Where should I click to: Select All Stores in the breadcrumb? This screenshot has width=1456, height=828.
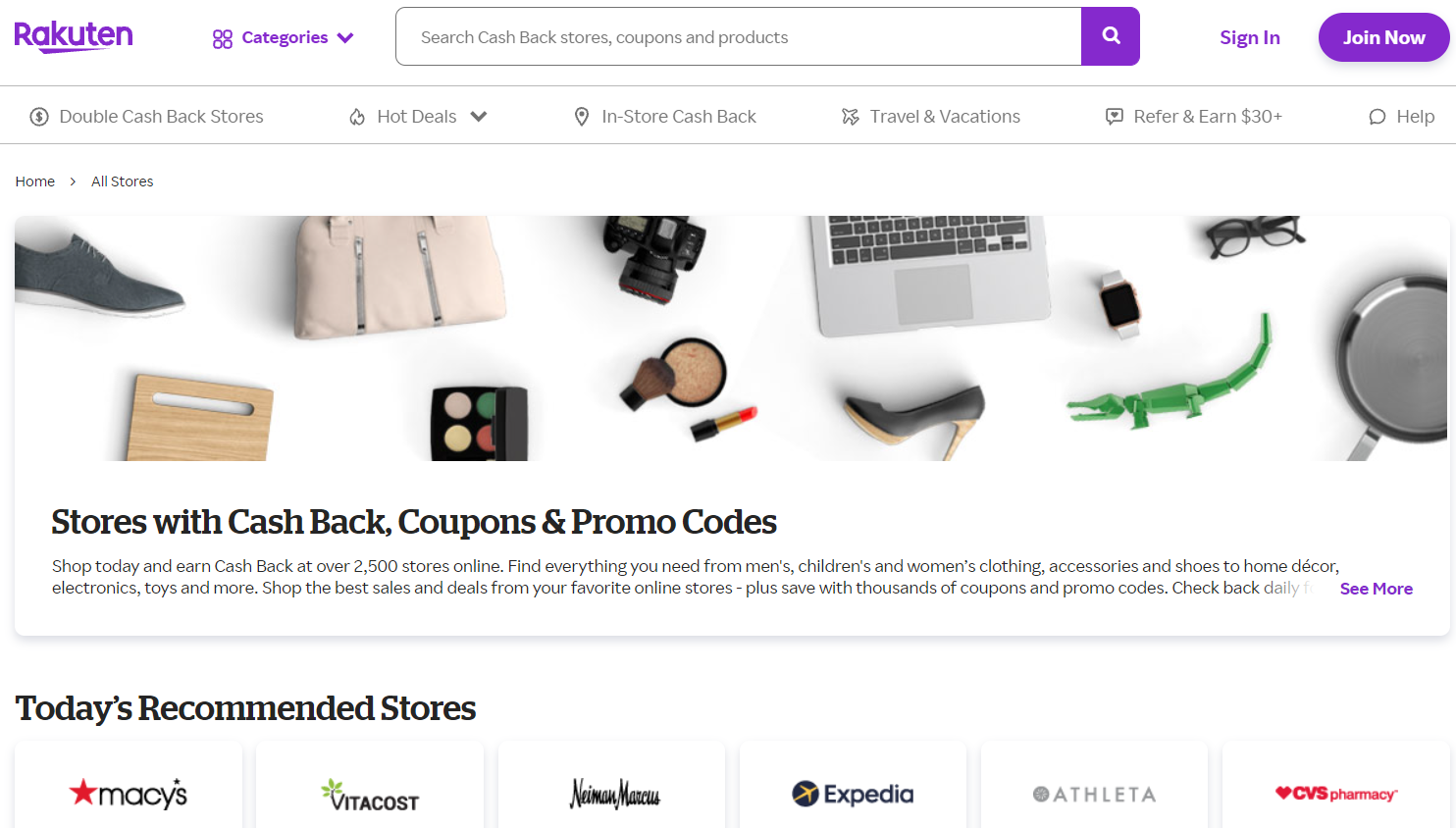point(122,181)
